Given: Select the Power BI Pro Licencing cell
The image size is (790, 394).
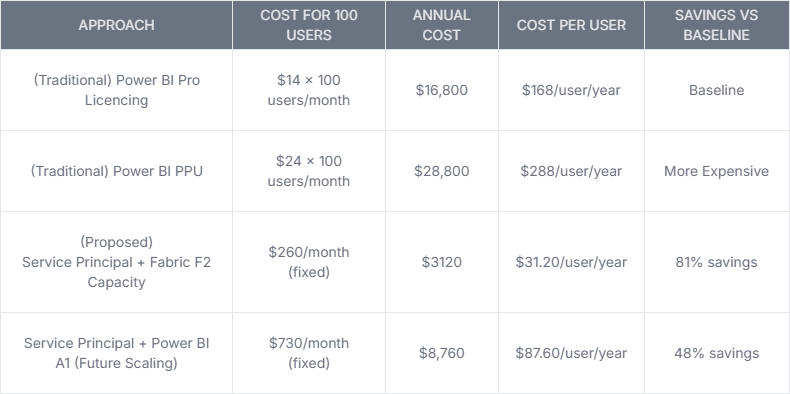Looking at the screenshot, I should pyautogui.click(x=116, y=90).
